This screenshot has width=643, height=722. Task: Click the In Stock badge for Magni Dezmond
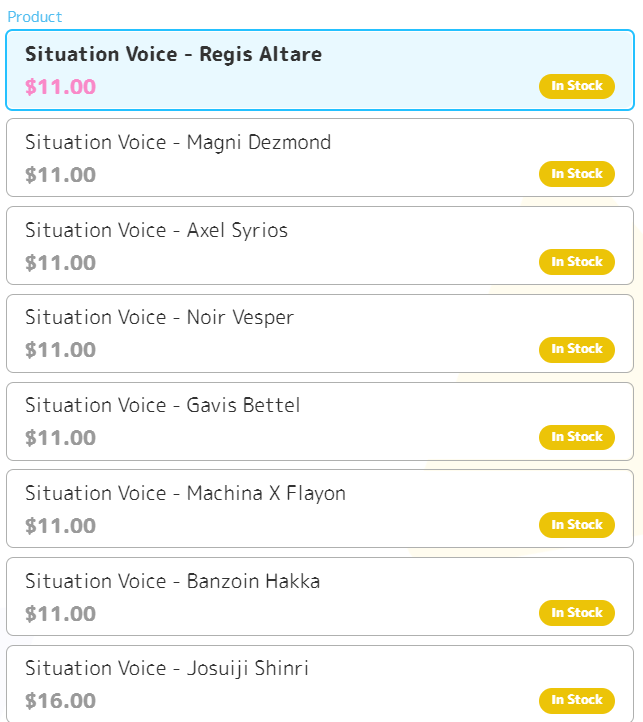click(x=577, y=174)
